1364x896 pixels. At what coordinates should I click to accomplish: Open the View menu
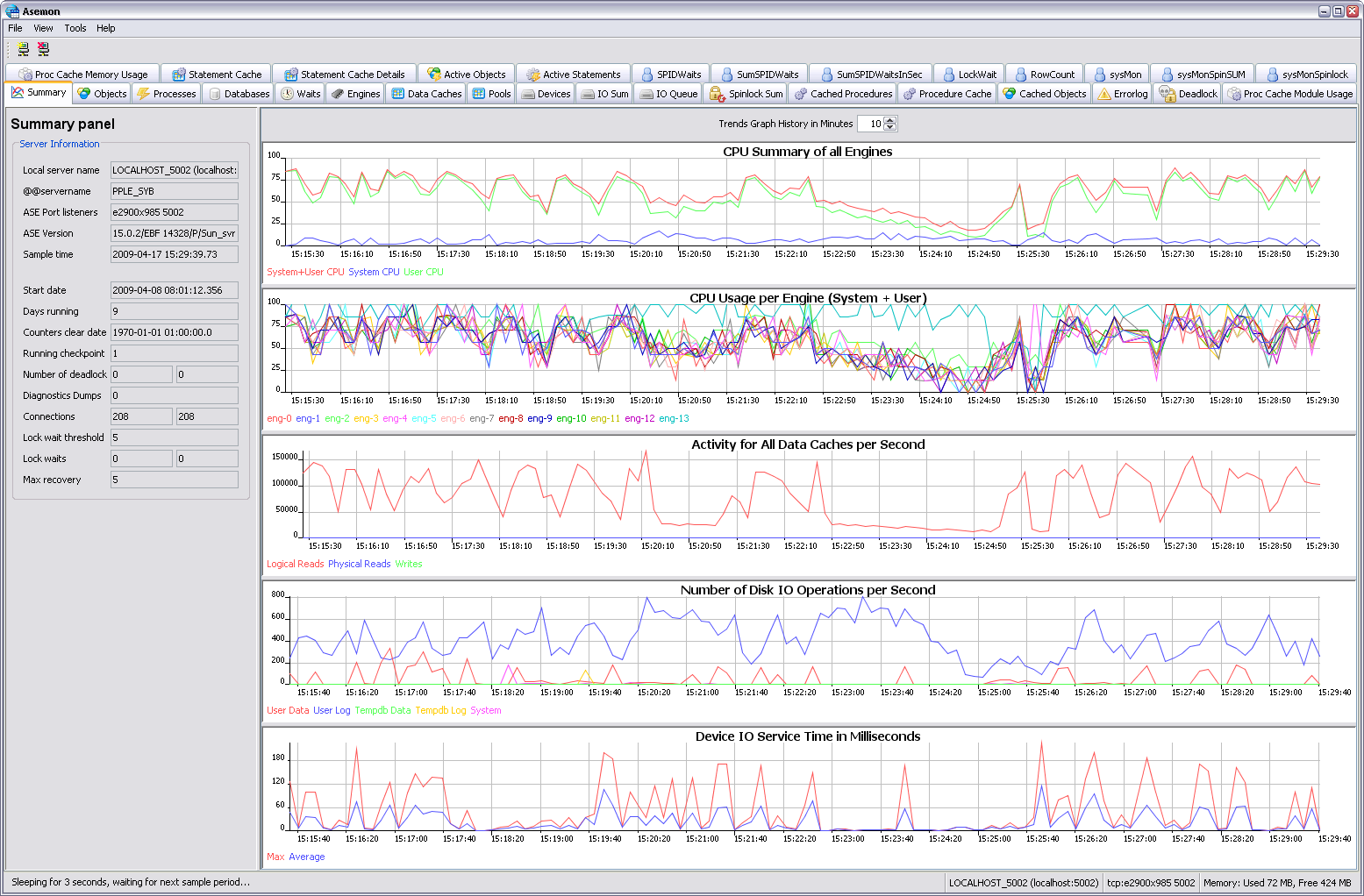click(43, 28)
